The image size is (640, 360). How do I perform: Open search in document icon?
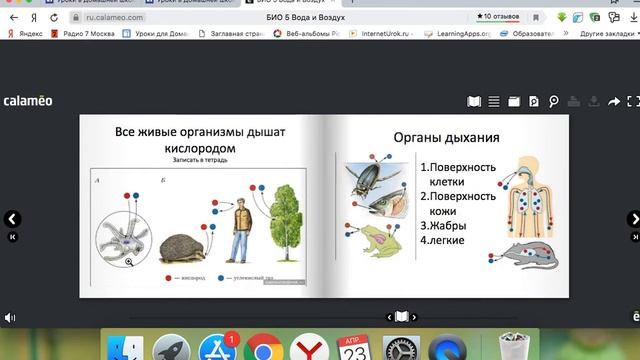(x=533, y=101)
